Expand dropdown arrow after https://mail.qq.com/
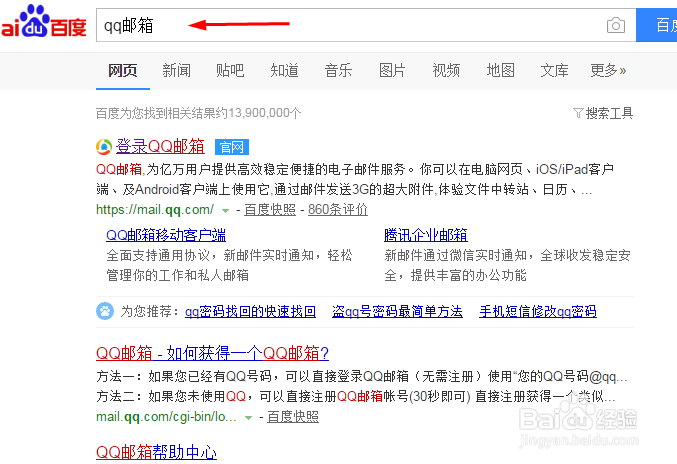677x464 pixels. 225,211
